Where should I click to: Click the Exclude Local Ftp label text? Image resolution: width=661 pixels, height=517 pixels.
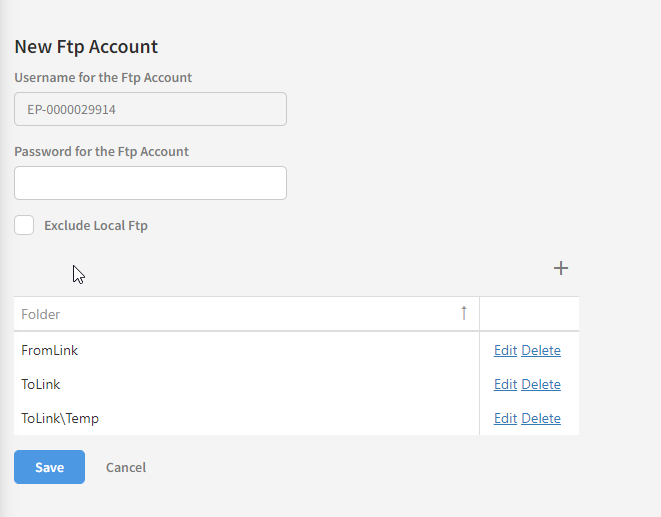pos(95,226)
